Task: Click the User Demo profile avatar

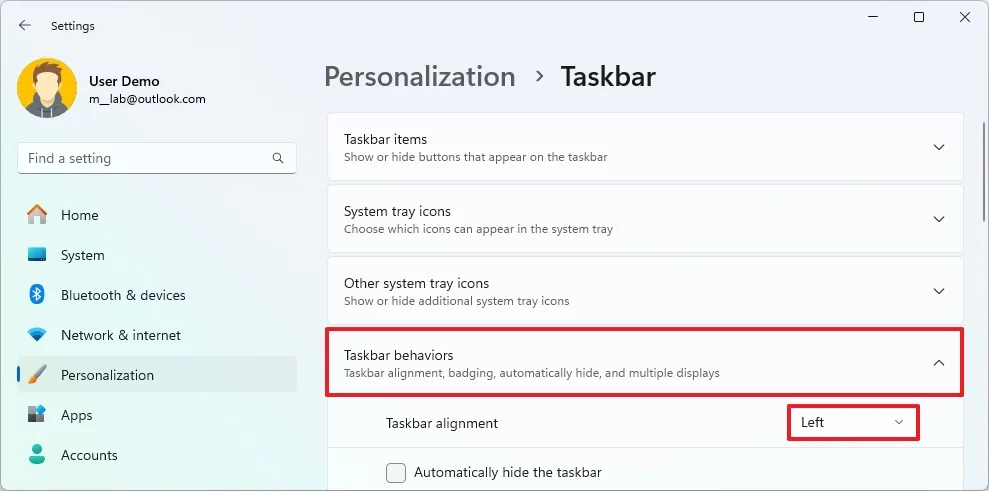Action: point(47,88)
